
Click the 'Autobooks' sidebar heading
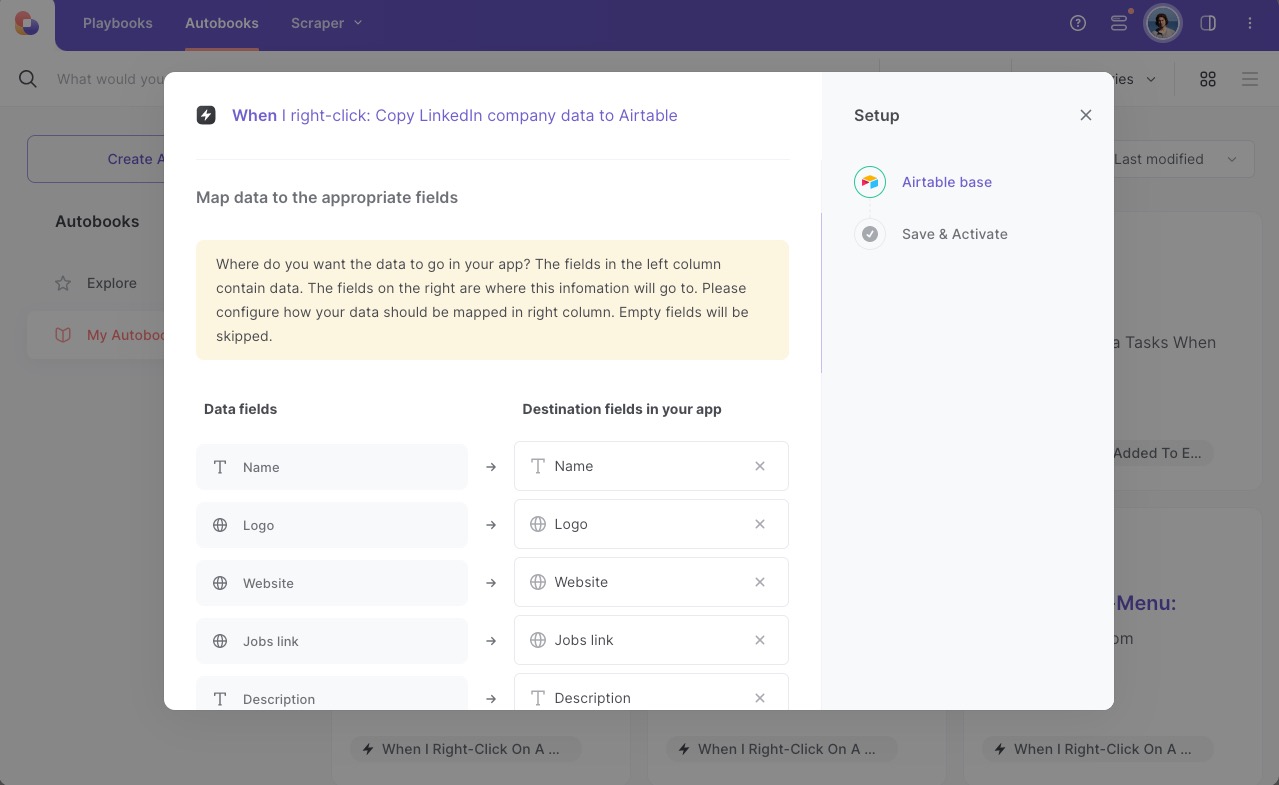coord(97,221)
